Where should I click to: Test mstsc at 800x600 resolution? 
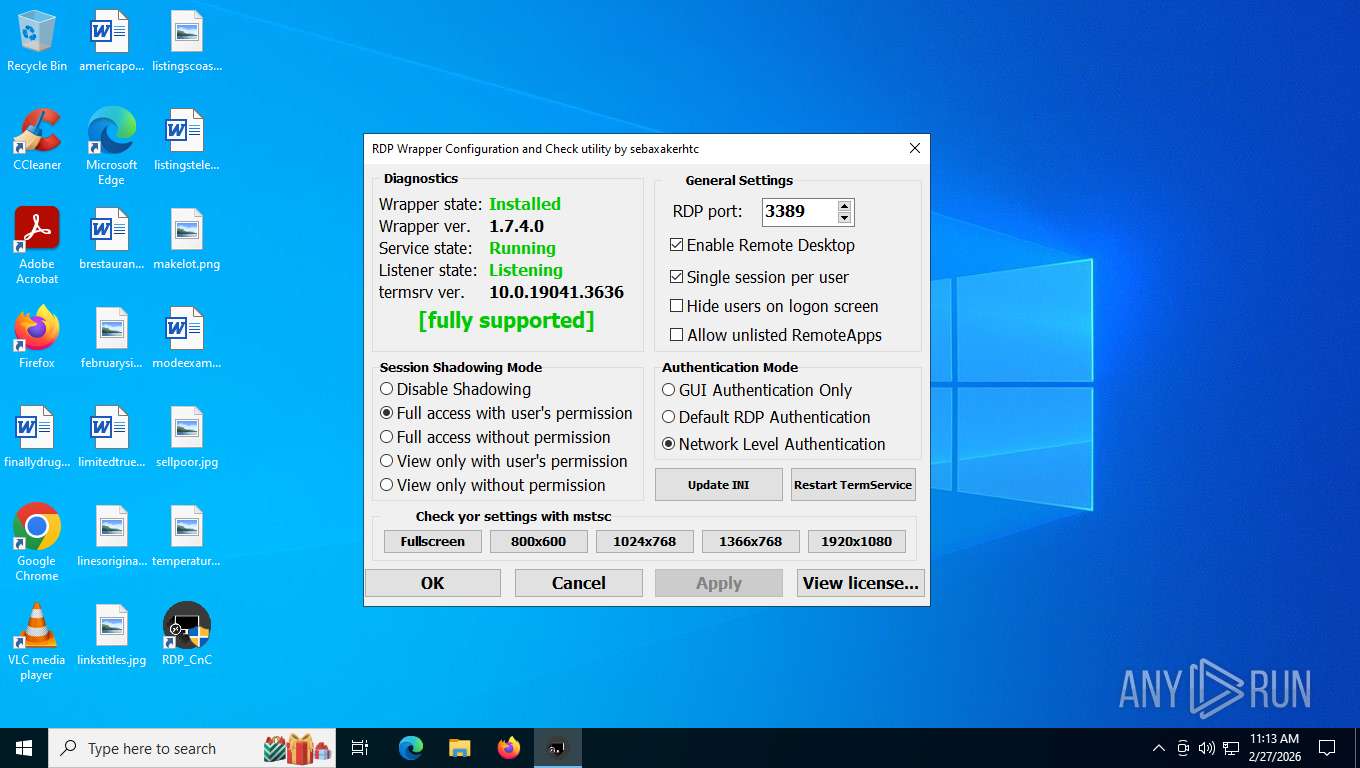pos(539,541)
